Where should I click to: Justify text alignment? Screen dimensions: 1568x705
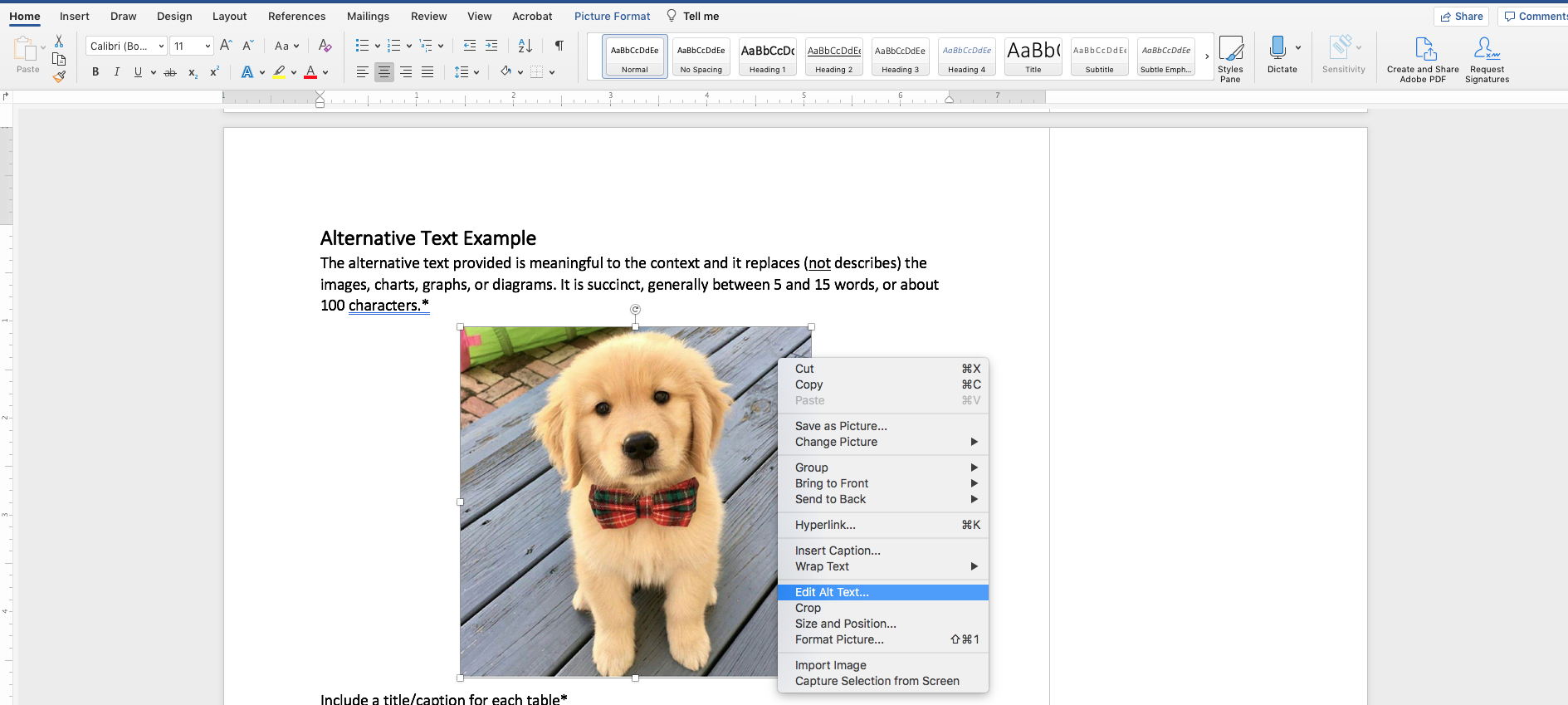point(427,72)
